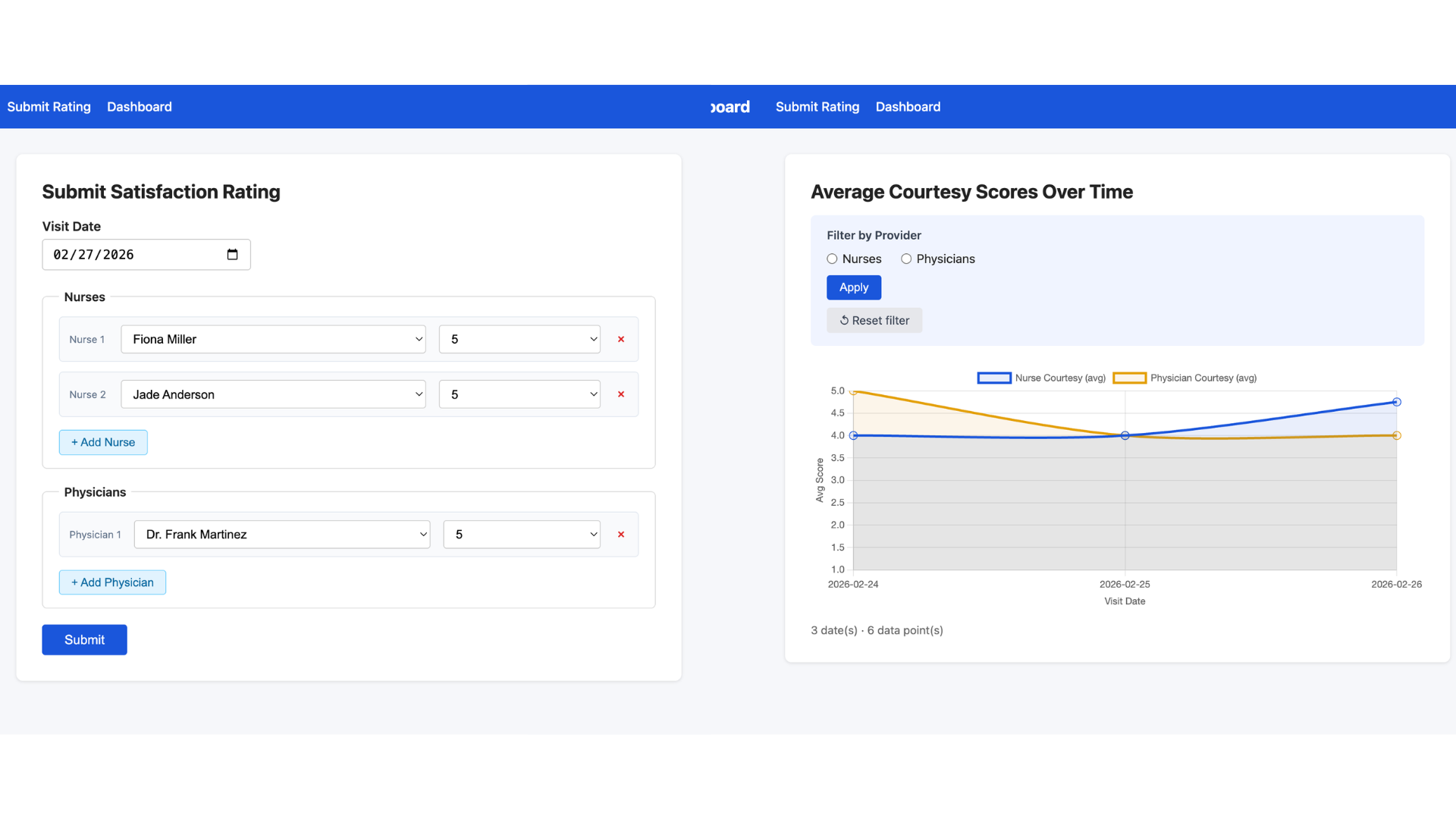Remove Nurse 2 Jade Anderson with the red X

point(620,394)
